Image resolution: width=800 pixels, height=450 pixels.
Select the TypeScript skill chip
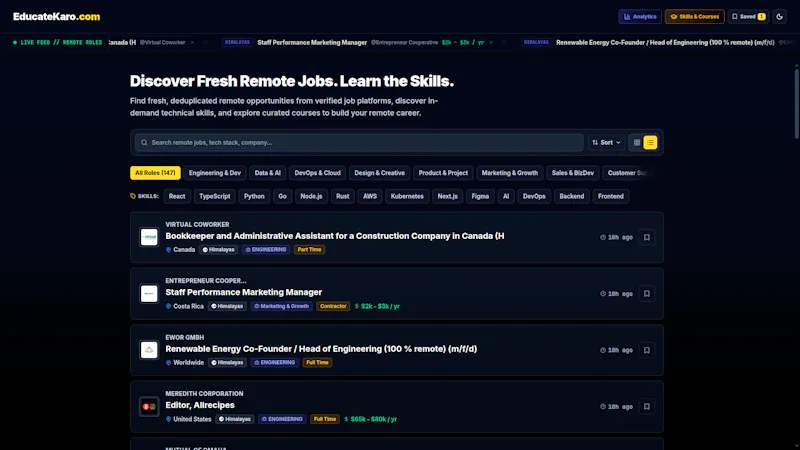point(215,196)
